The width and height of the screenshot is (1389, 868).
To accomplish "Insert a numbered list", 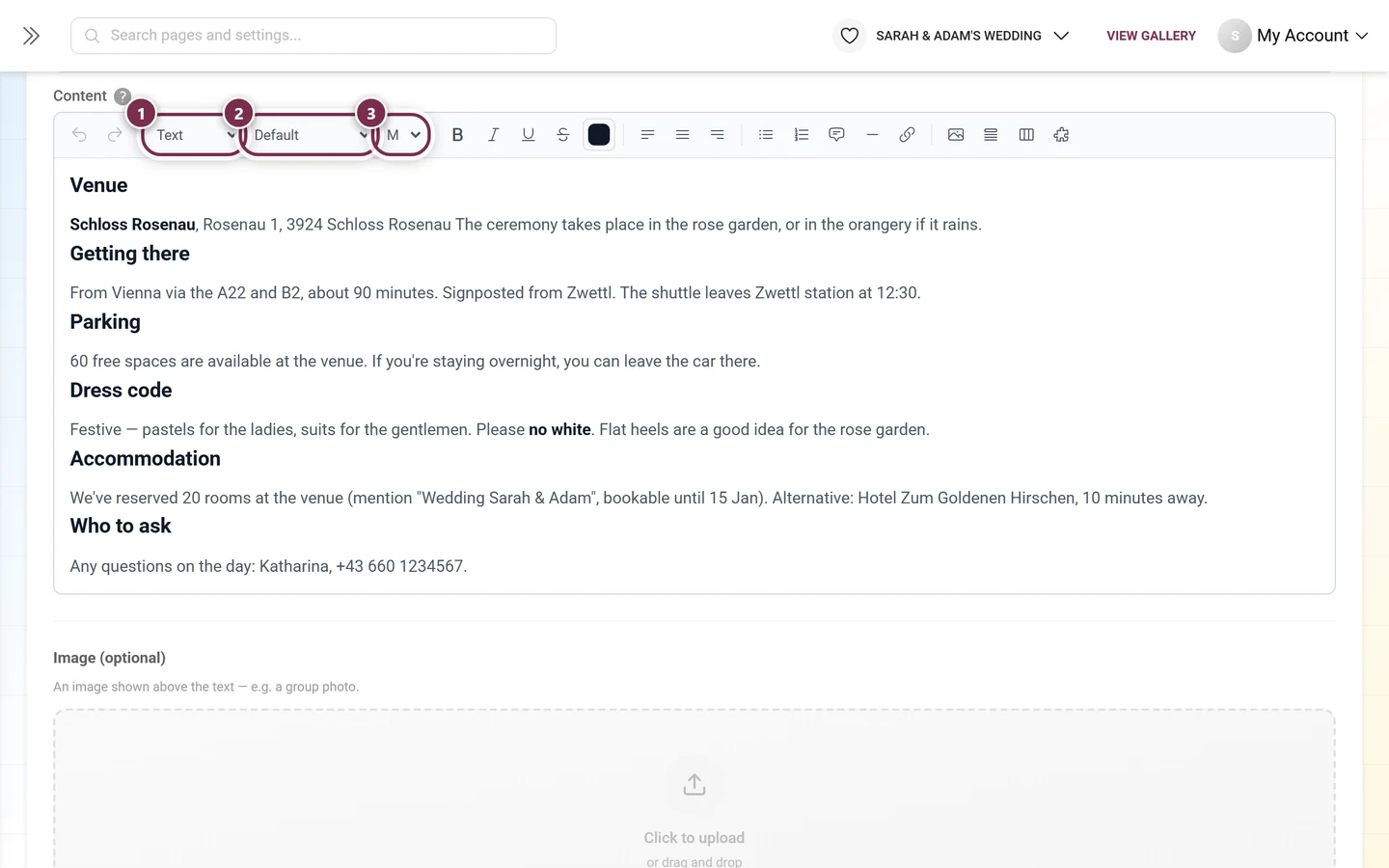I will [x=802, y=135].
